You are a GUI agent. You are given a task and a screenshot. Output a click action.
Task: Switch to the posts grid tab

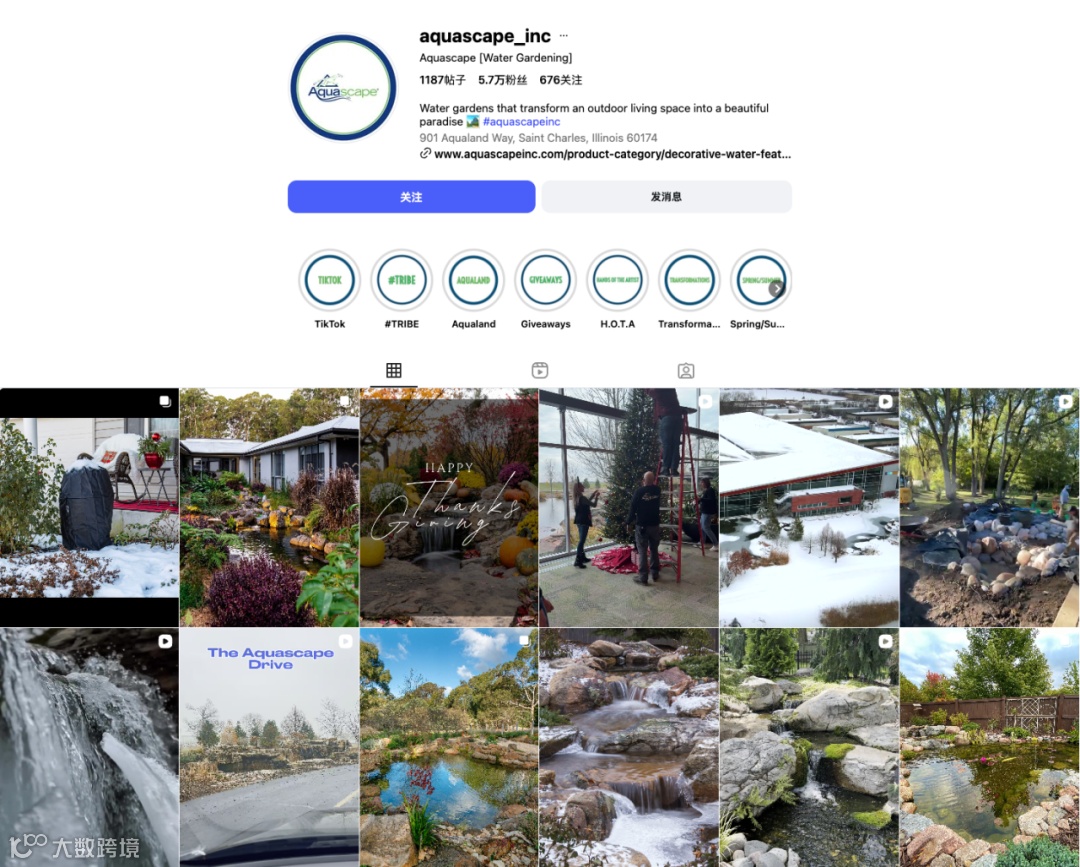393,370
